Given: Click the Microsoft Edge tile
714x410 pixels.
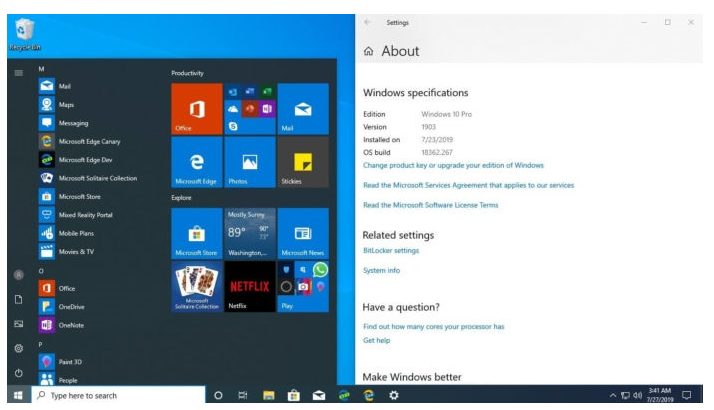Looking at the screenshot, I should pos(197,162).
